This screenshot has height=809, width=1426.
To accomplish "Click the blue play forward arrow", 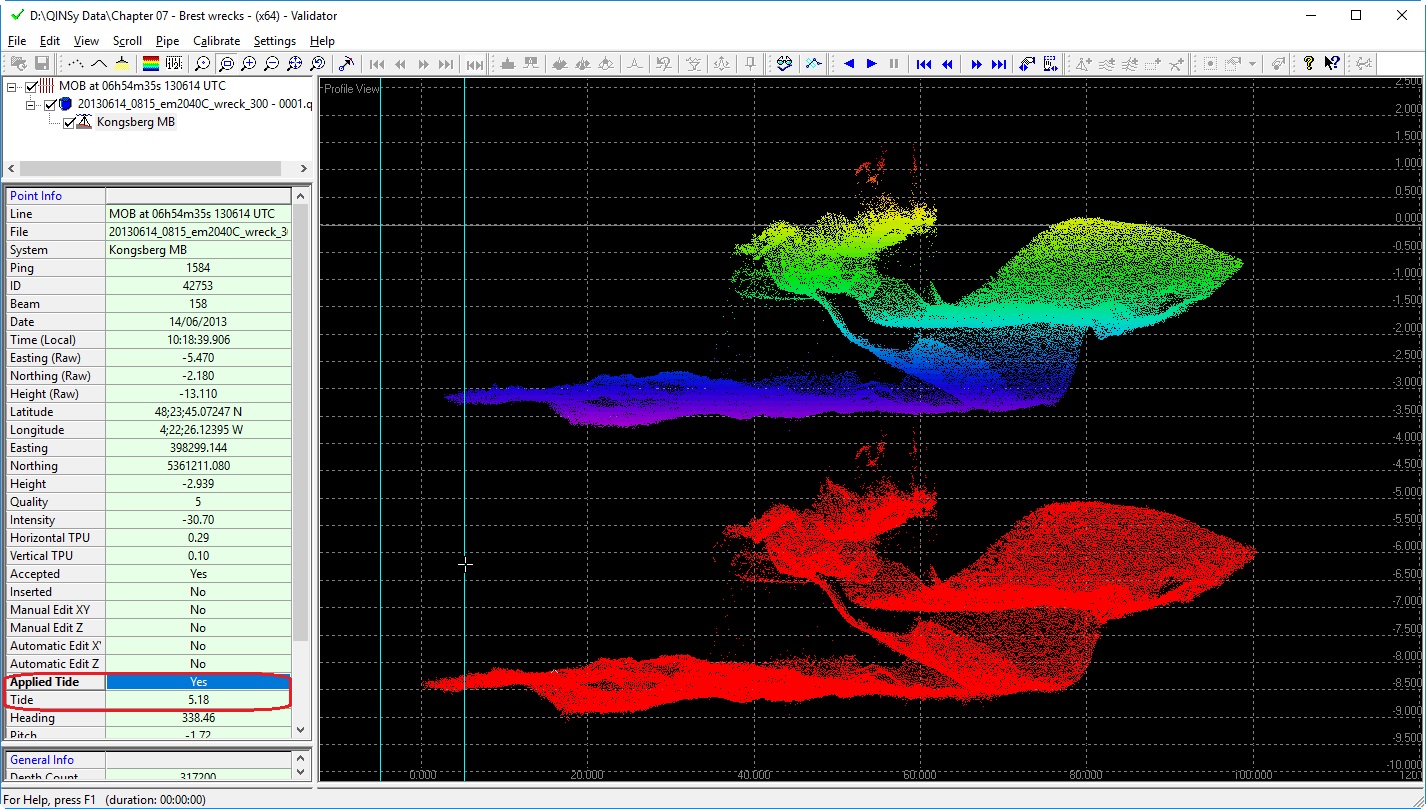I will coord(871,64).
